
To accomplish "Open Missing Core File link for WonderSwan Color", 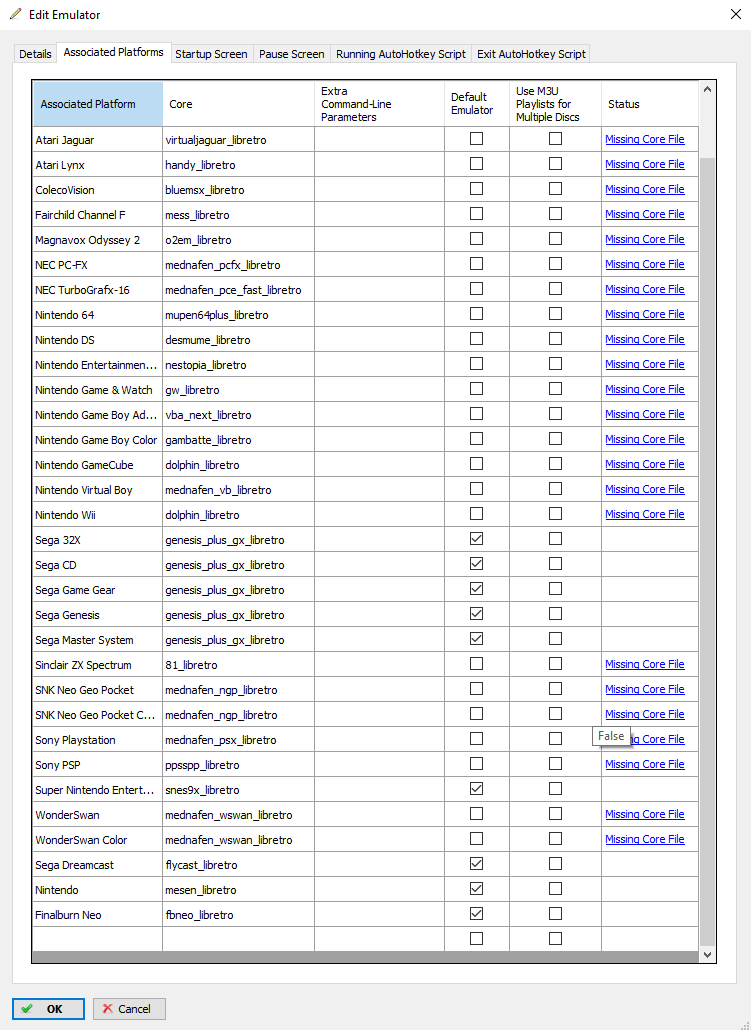I will (644, 839).
